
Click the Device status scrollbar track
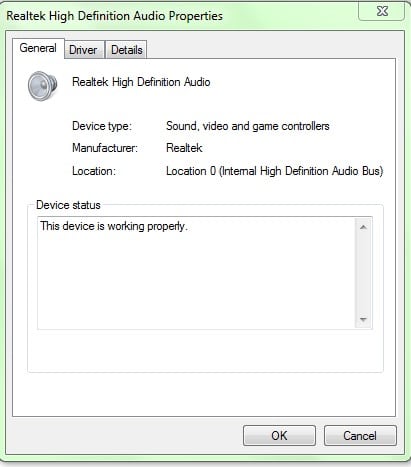coord(363,273)
